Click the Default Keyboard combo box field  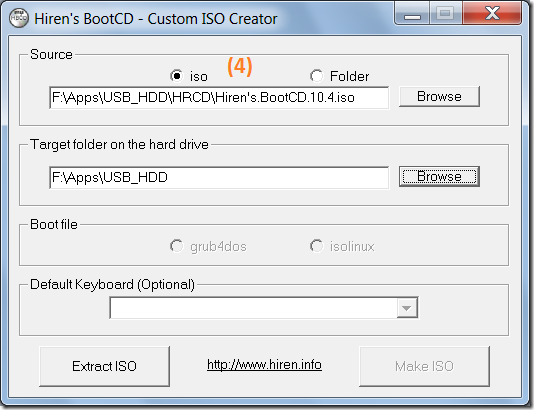(264, 308)
